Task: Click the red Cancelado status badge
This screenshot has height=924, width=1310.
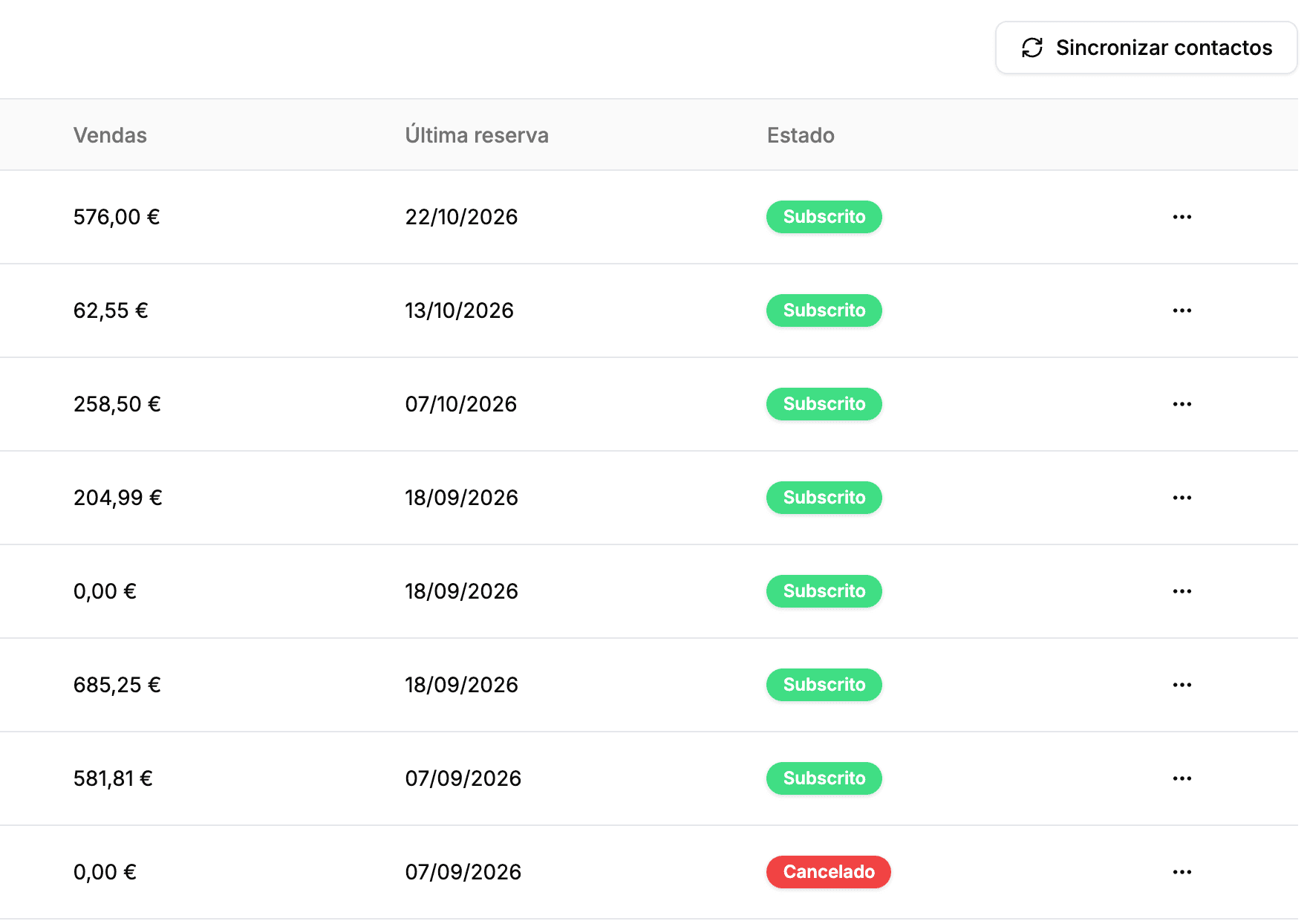Action: click(x=829, y=872)
